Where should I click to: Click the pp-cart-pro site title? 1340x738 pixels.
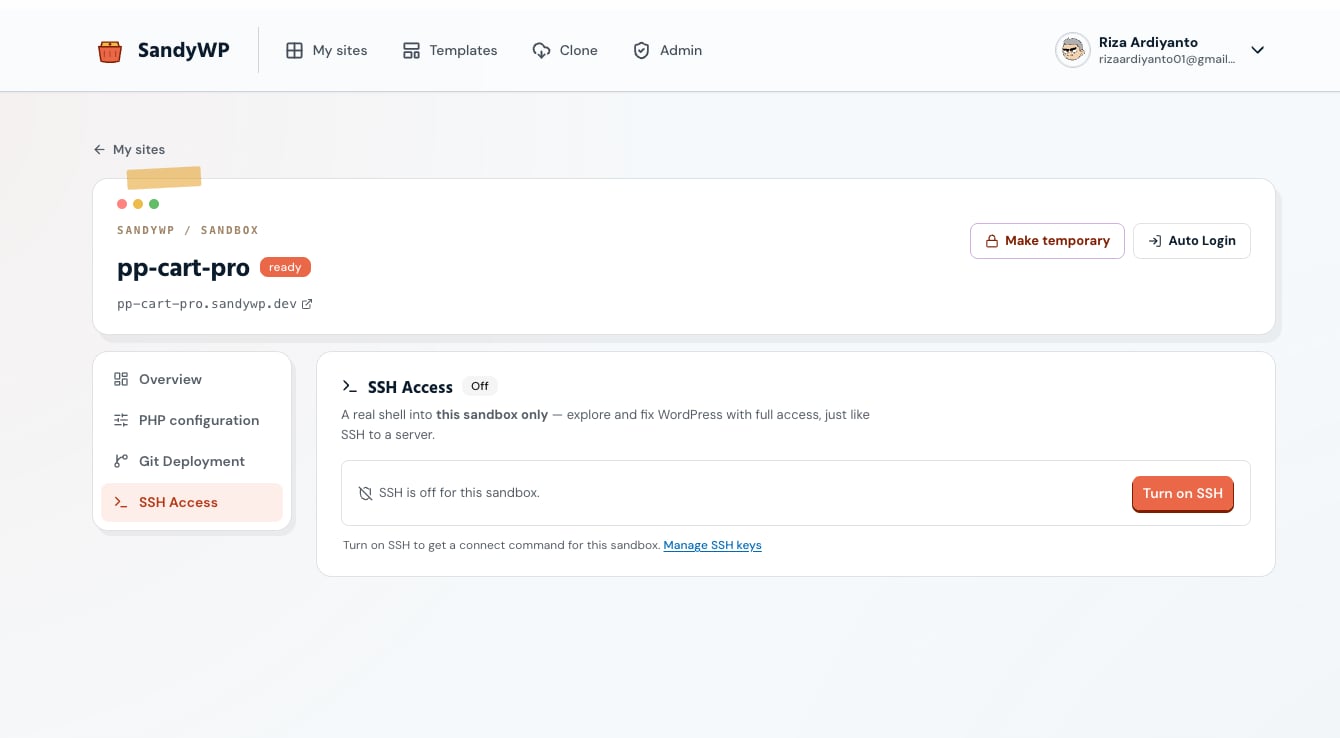point(183,267)
